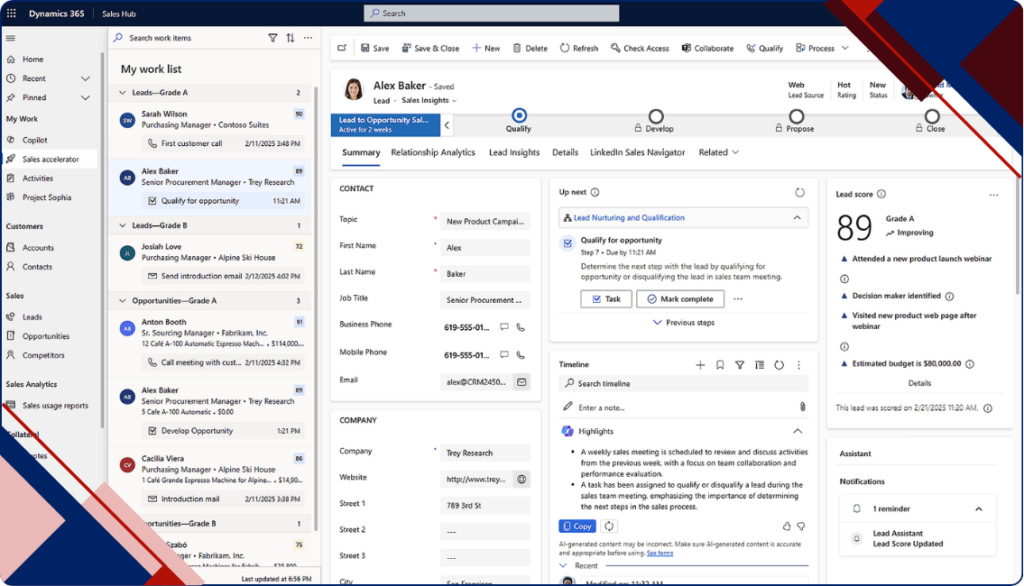Viewport: 1024px width, 586px height.
Task: Copy the AI-generated highlights
Action: [577, 526]
